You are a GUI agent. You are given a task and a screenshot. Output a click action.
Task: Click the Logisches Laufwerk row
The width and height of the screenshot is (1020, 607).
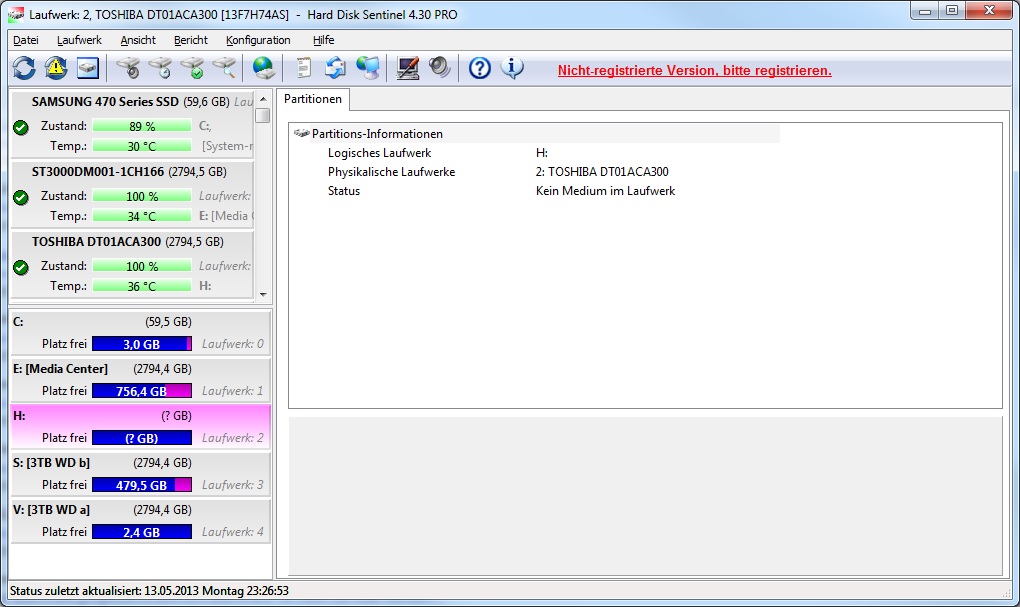tap(535, 153)
